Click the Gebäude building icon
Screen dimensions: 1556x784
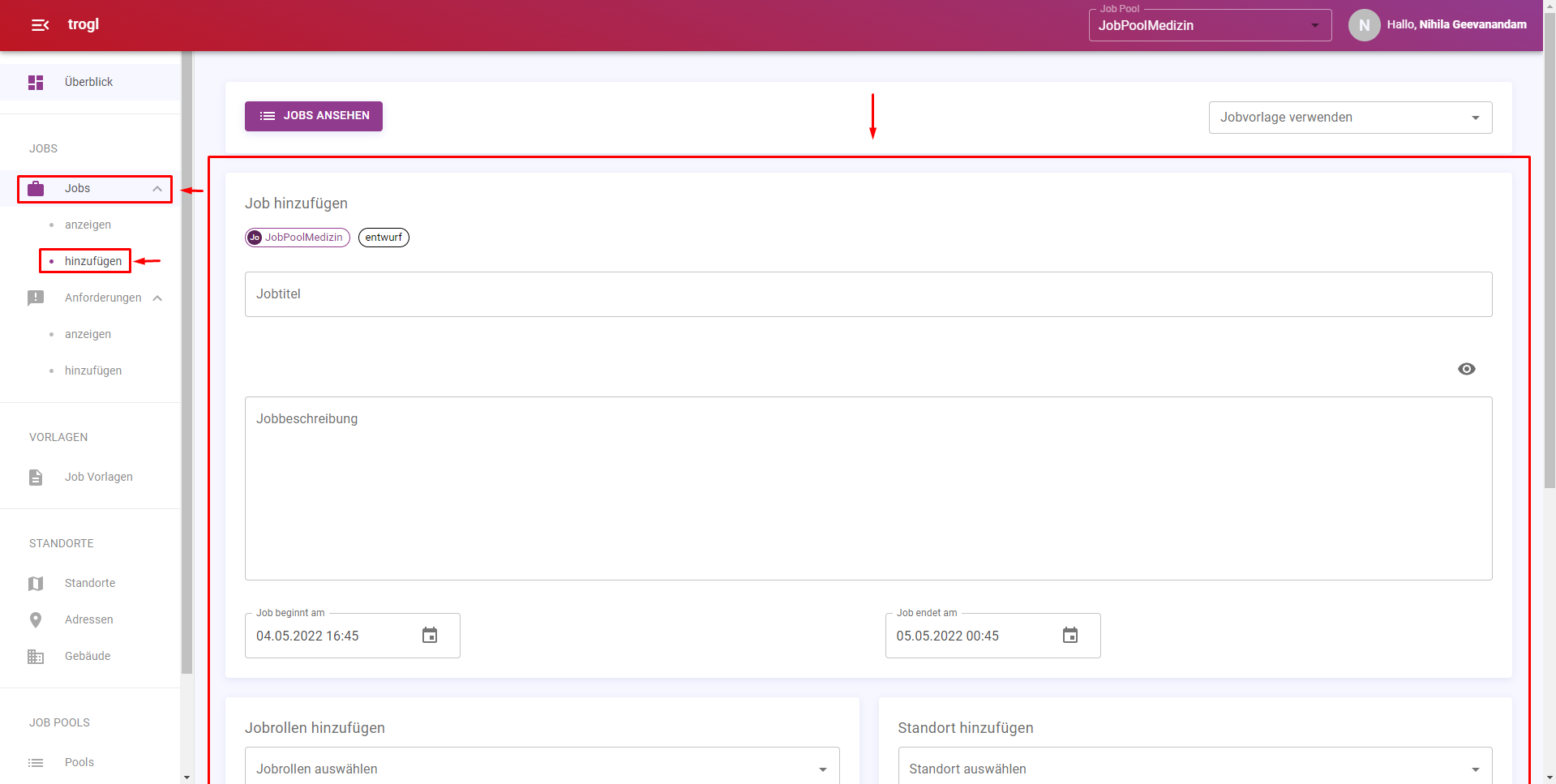pos(36,657)
